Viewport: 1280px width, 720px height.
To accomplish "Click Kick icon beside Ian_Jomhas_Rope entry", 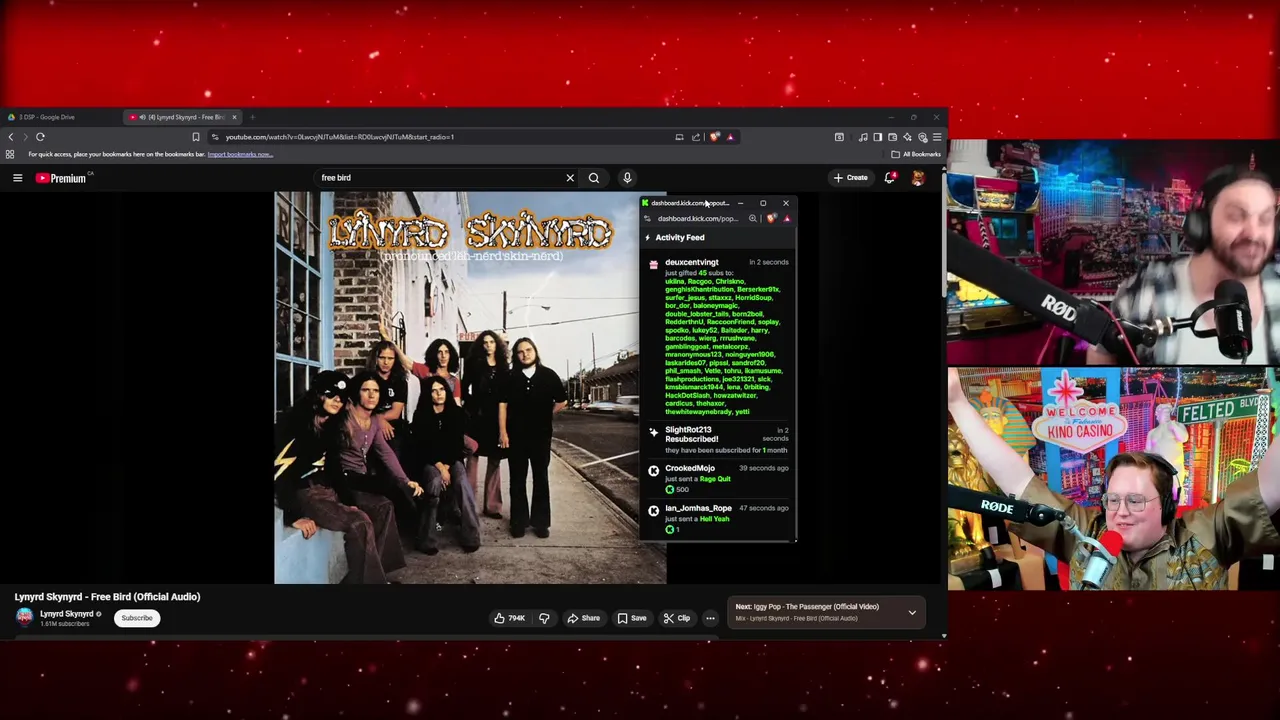I will (x=654, y=511).
